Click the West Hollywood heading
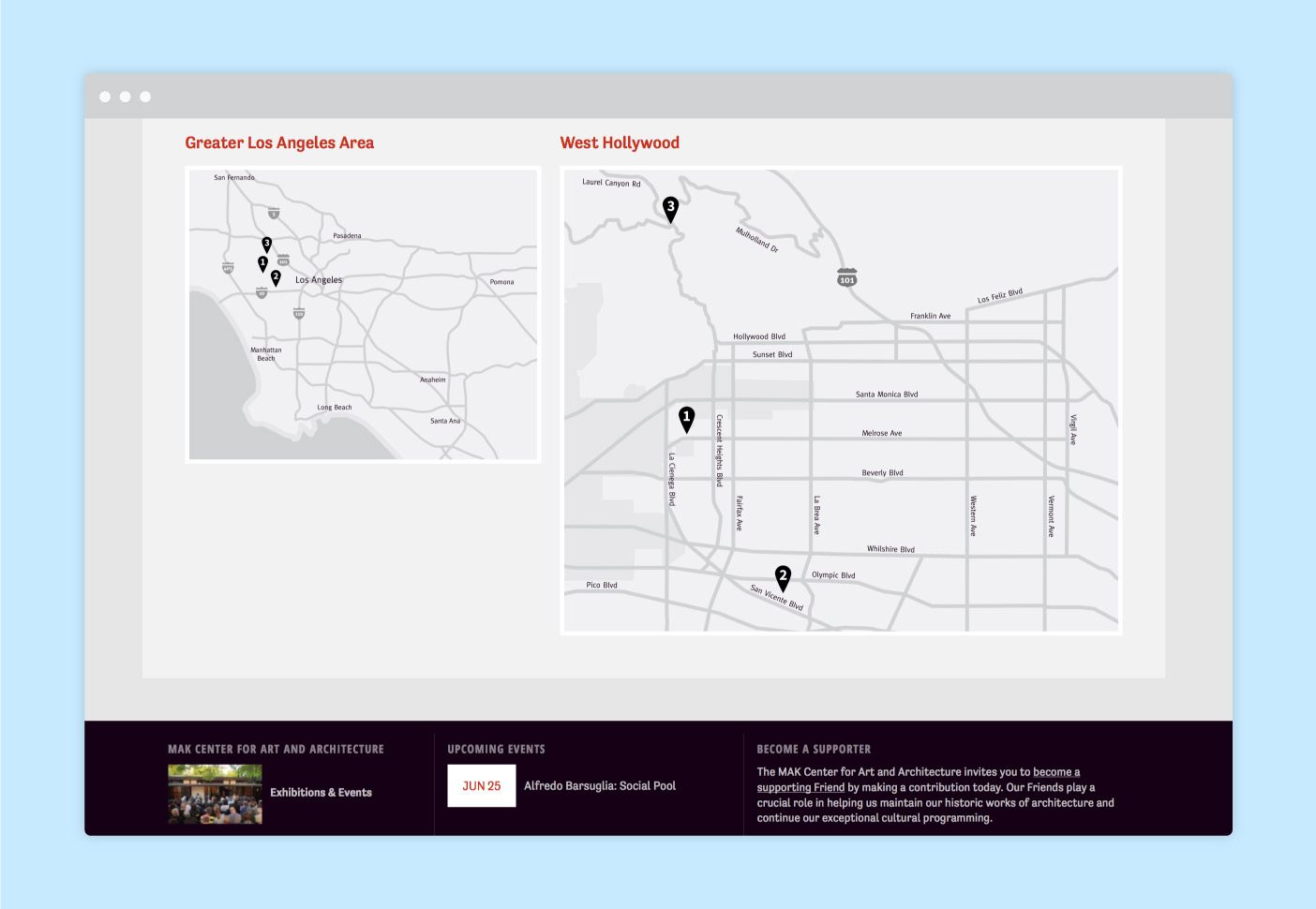The height and width of the screenshot is (909, 1316). tap(620, 142)
